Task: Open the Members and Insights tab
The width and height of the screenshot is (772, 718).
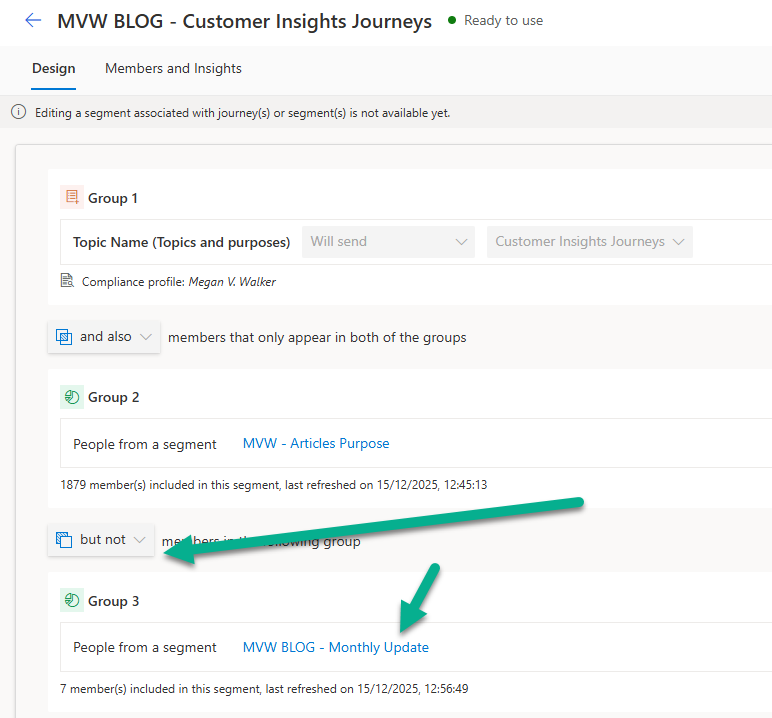Action: coord(173,69)
